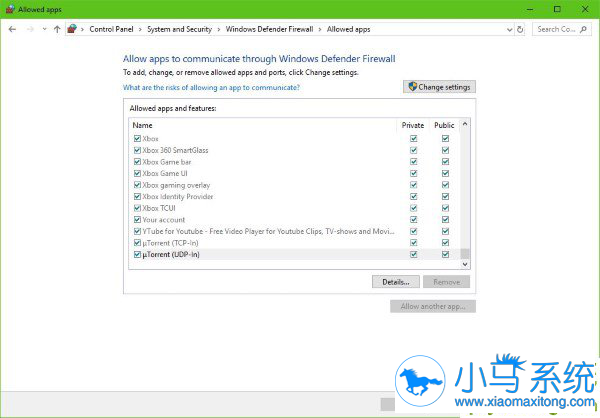This screenshot has height=418, width=600.
Task: Click the search magnifier icon
Action: (583, 29)
